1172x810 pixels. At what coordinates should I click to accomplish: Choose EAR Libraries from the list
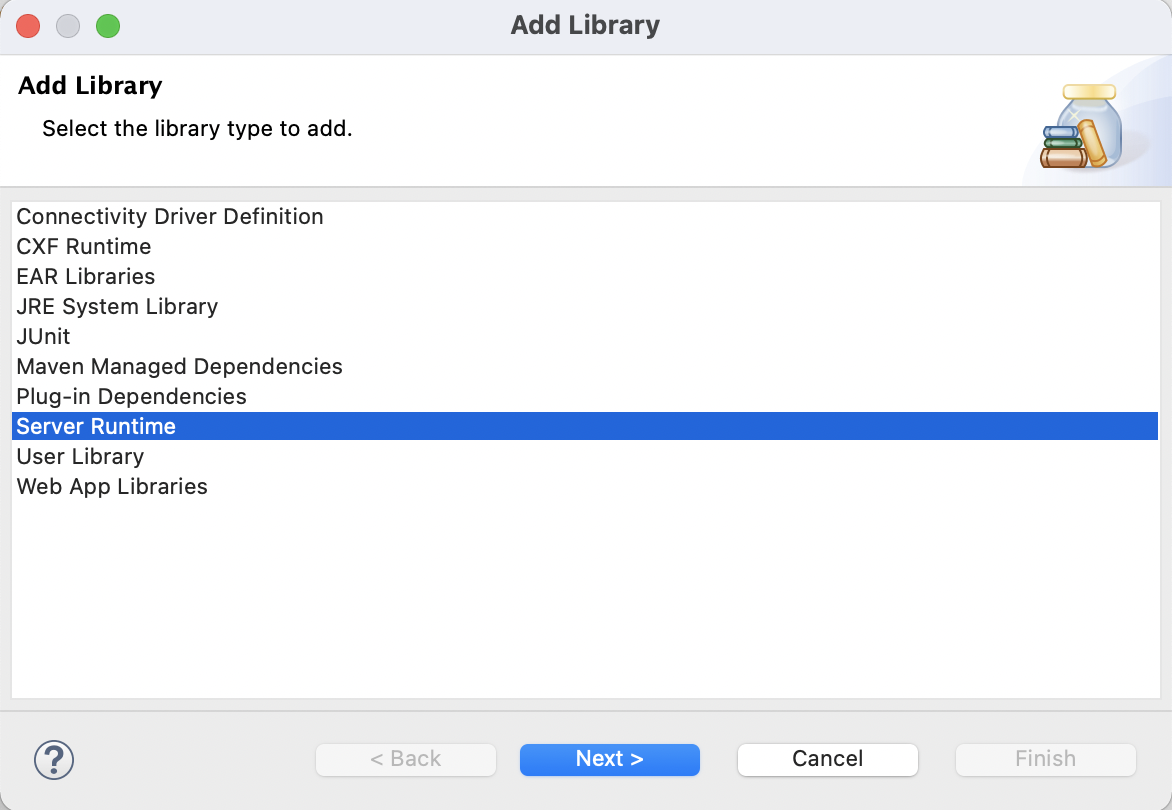585,276
